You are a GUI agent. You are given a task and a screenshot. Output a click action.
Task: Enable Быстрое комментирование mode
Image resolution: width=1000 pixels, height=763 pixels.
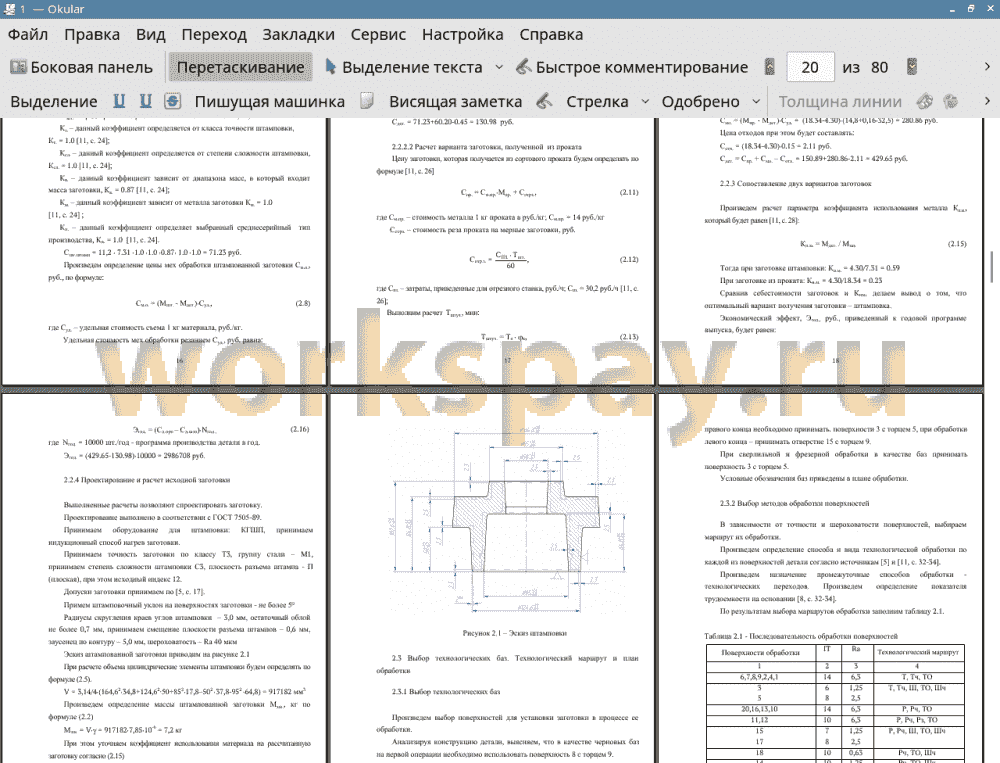632,67
